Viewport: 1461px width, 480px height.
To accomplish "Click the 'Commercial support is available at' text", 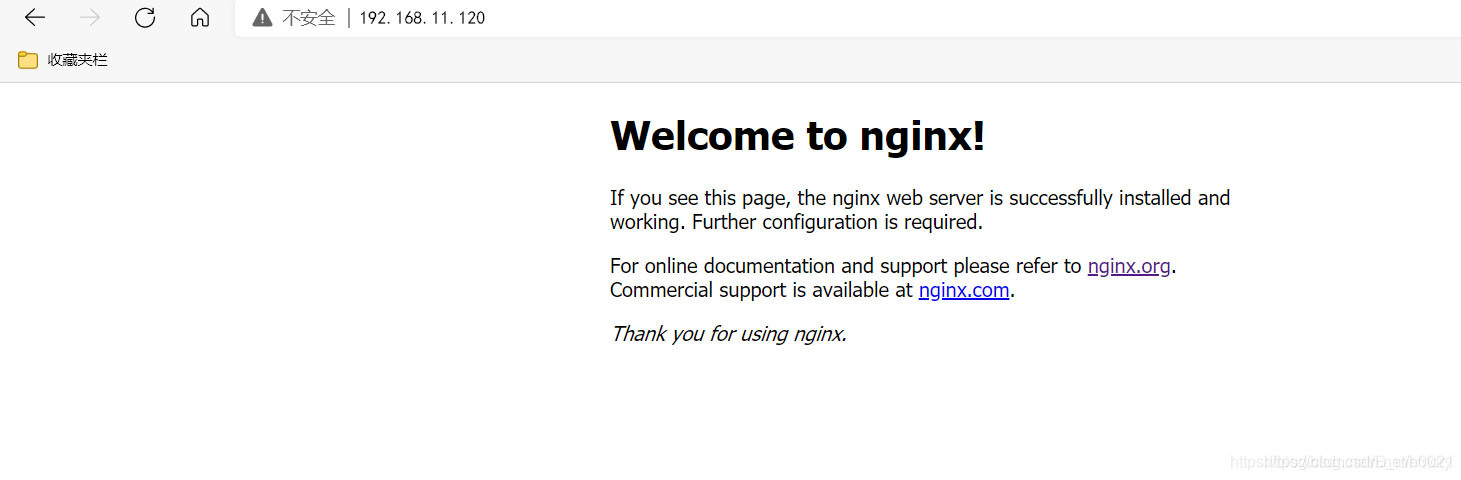I will (x=762, y=290).
